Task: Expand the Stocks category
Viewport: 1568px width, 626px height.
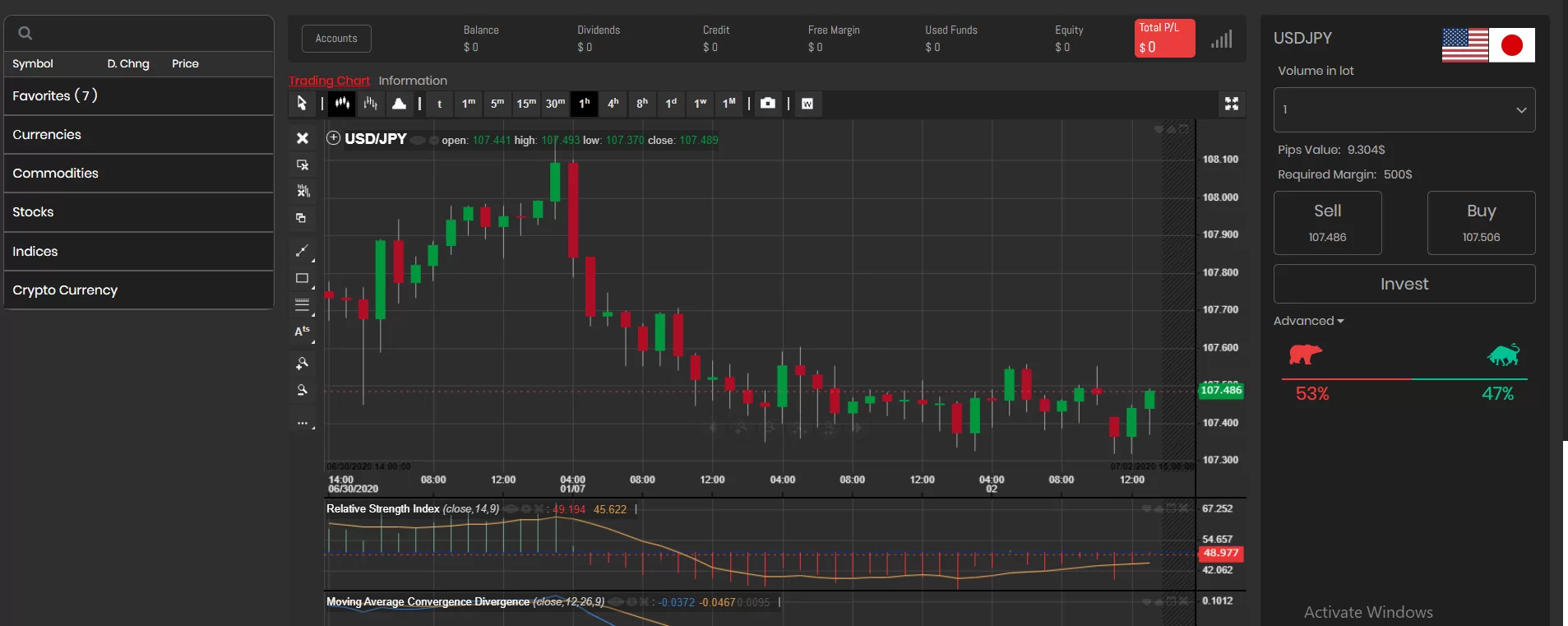Action: pyautogui.click(x=138, y=212)
